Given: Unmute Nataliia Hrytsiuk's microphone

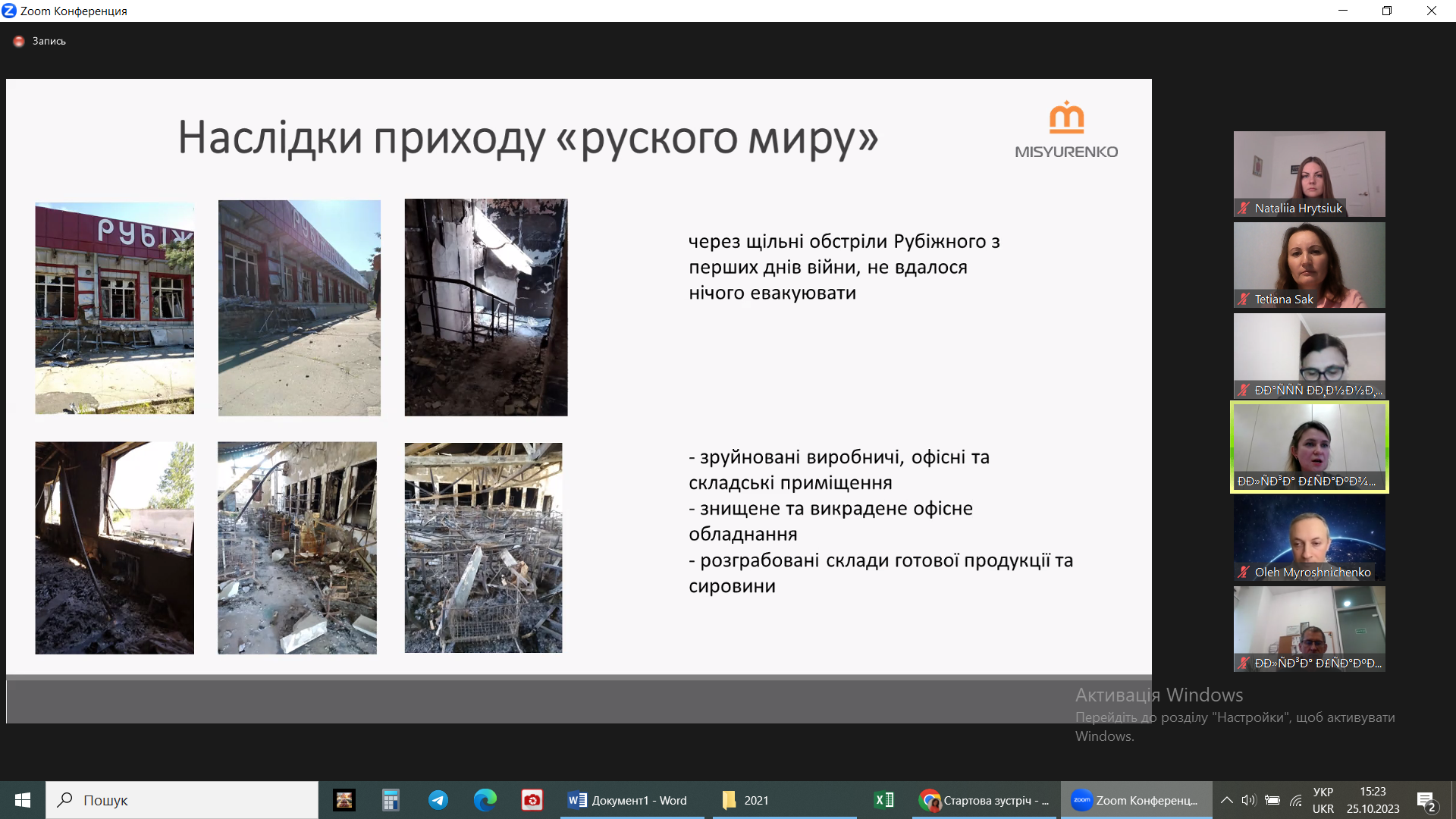Looking at the screenshot, I should coord(1243,209).
